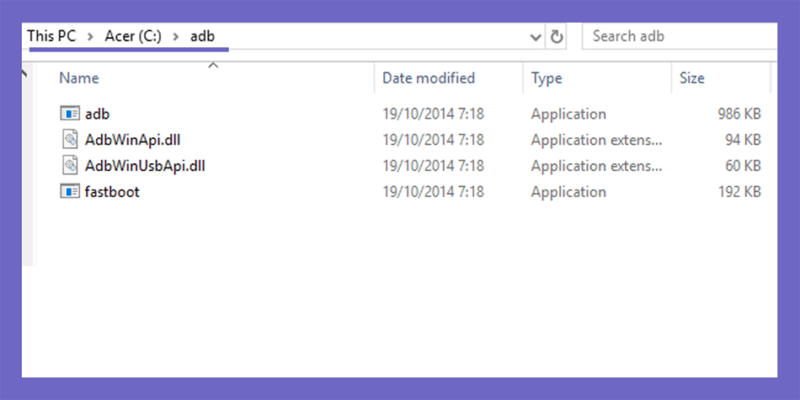Sort files by Size column
Image resolution: width=800 pixels, height=400 pixels.
pos(692,78)
